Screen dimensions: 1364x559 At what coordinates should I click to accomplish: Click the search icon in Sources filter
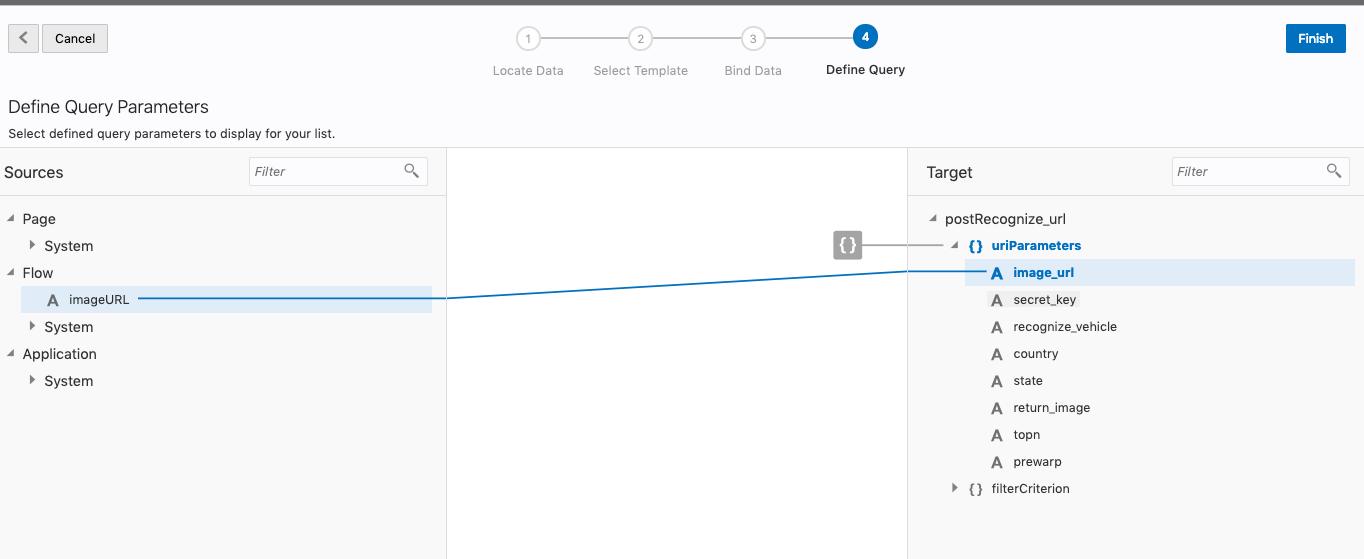(411, 171)
